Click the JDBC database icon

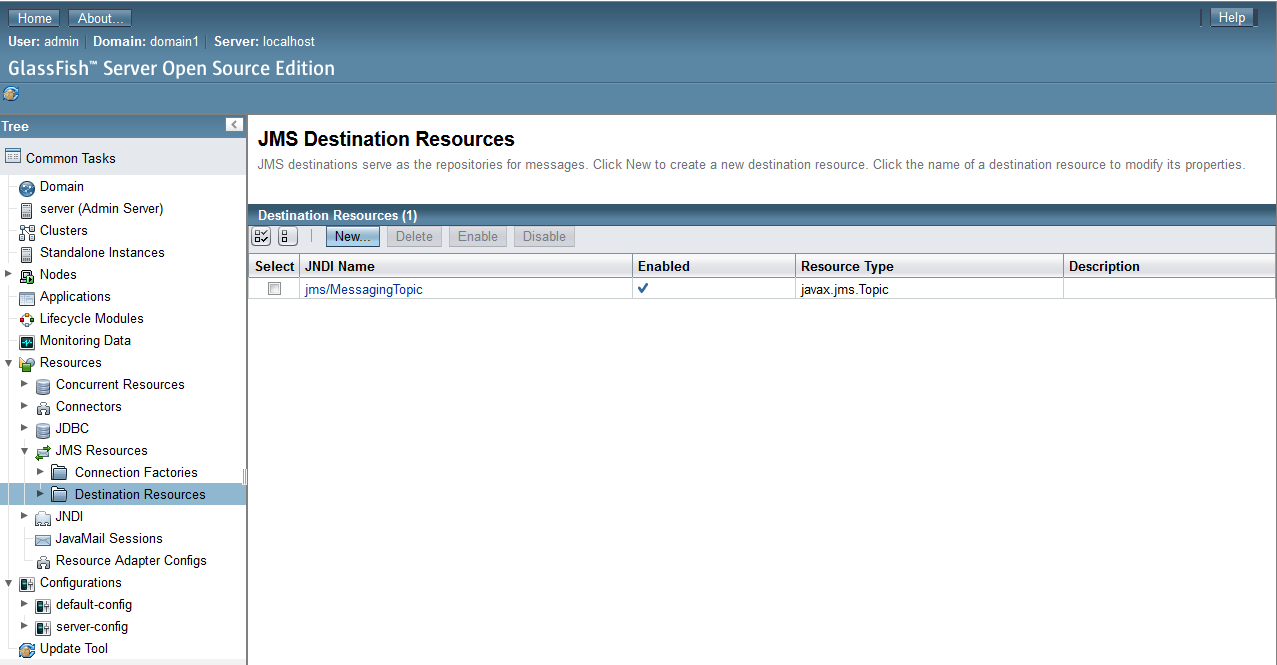point(43,430)
